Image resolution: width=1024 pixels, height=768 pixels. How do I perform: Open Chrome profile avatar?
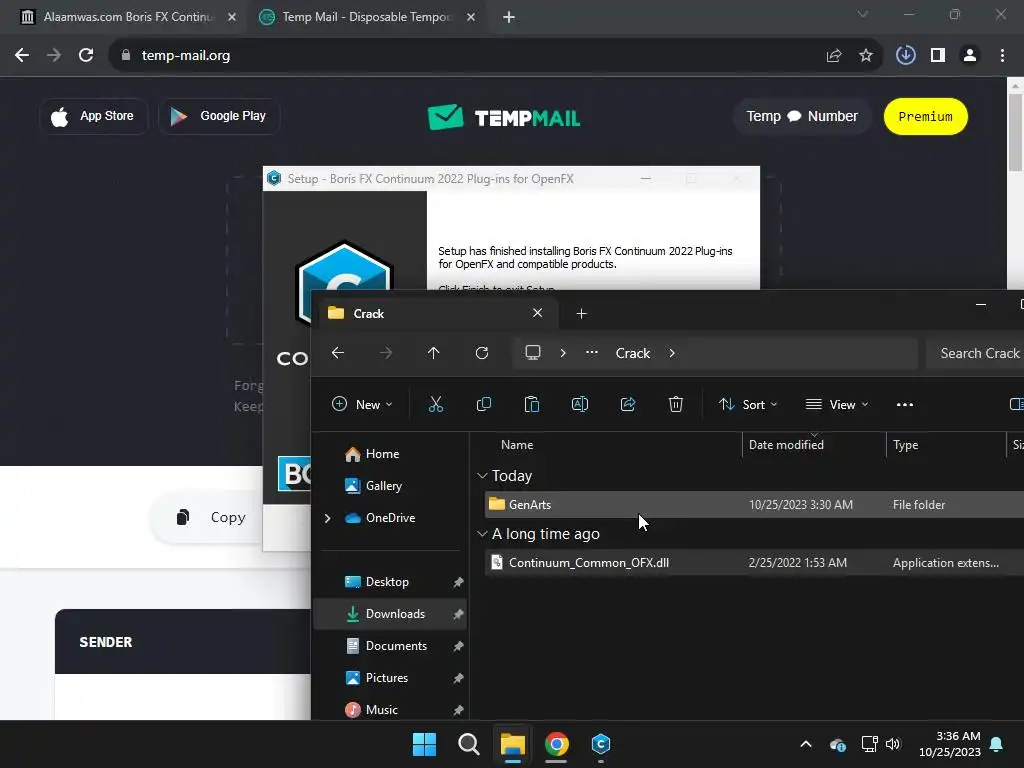(970, 56)
